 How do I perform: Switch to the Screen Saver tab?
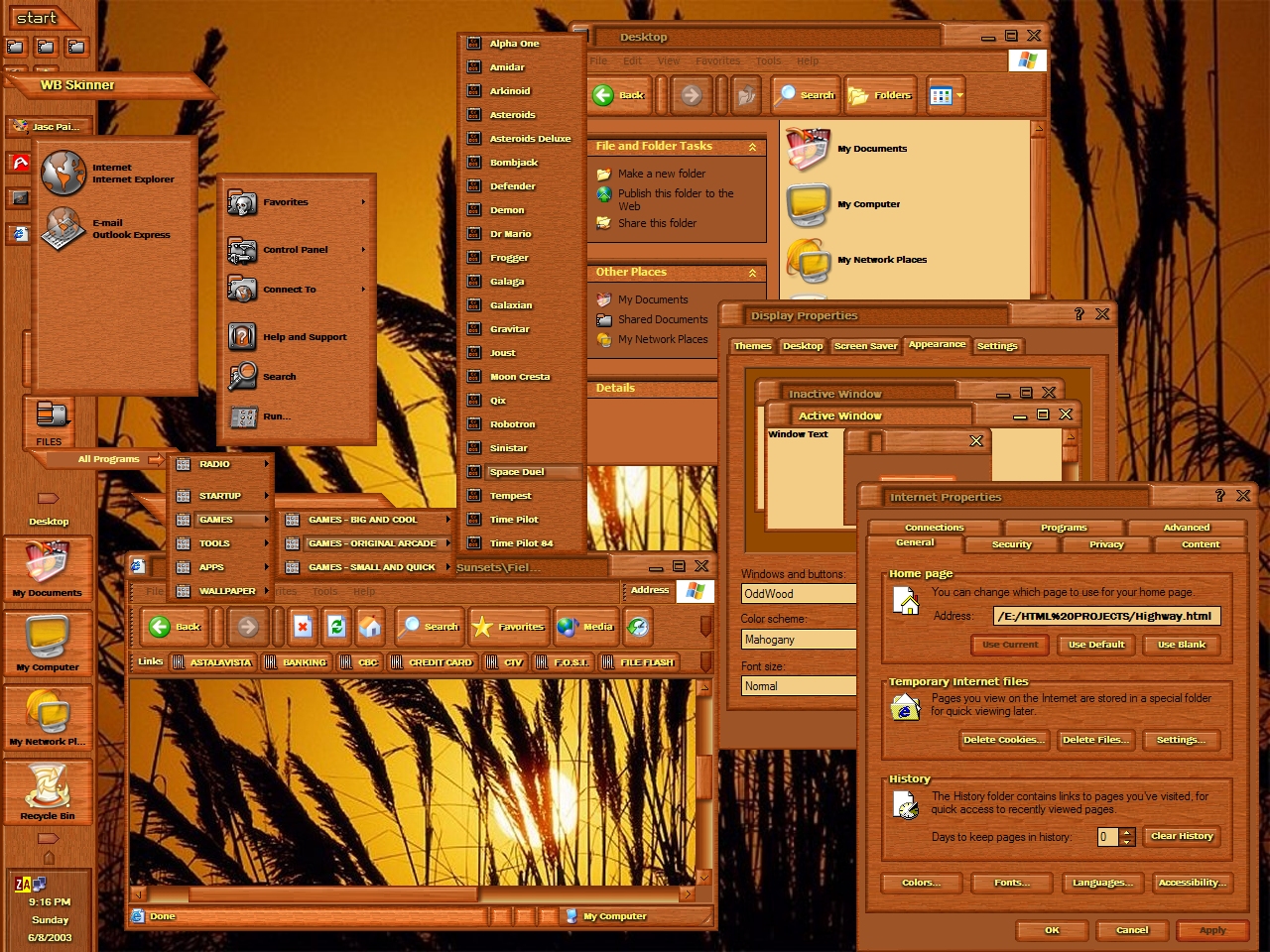[x=865, y=346]
